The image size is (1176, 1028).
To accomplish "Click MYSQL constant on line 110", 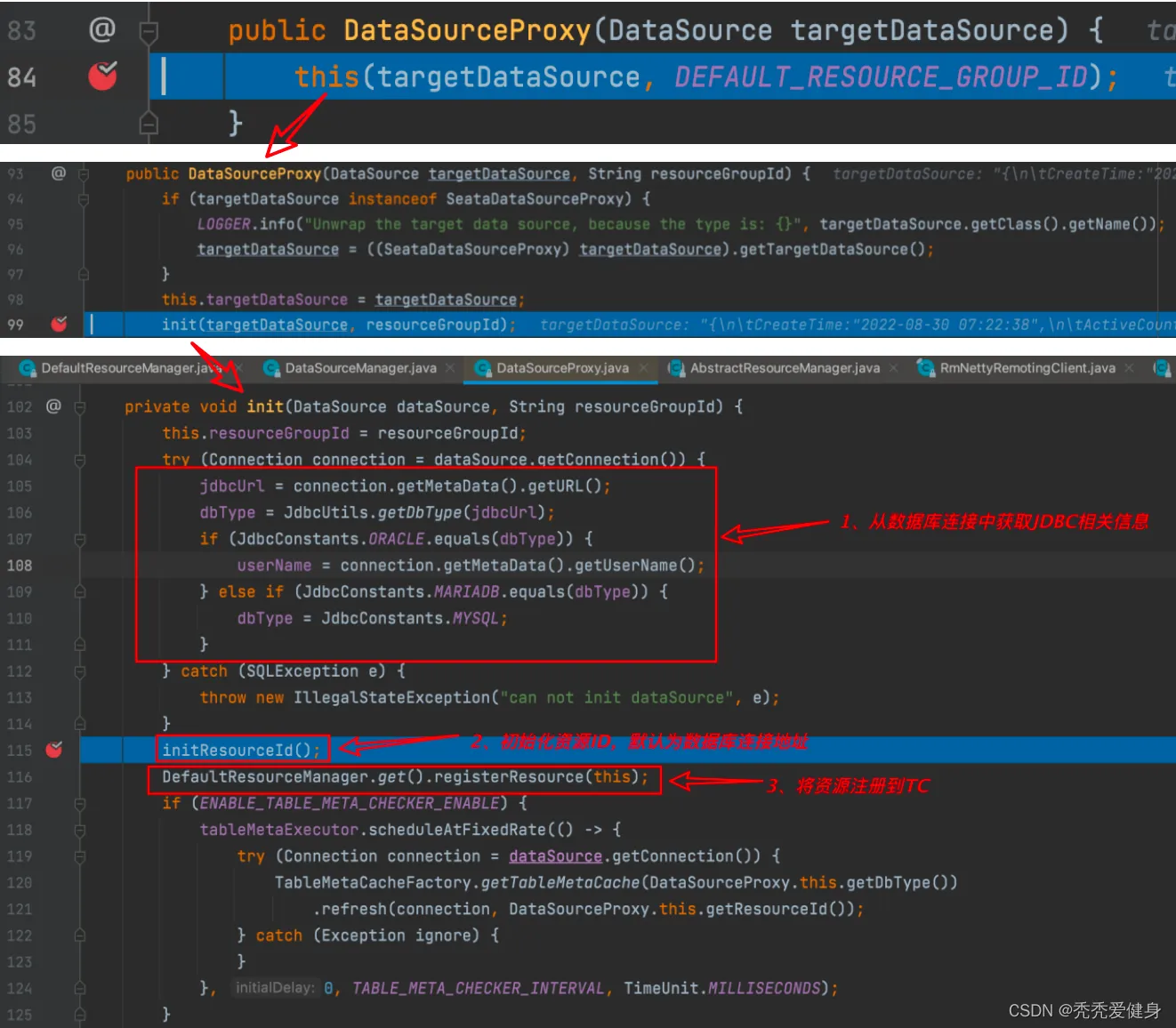I will tap(476, 619).
